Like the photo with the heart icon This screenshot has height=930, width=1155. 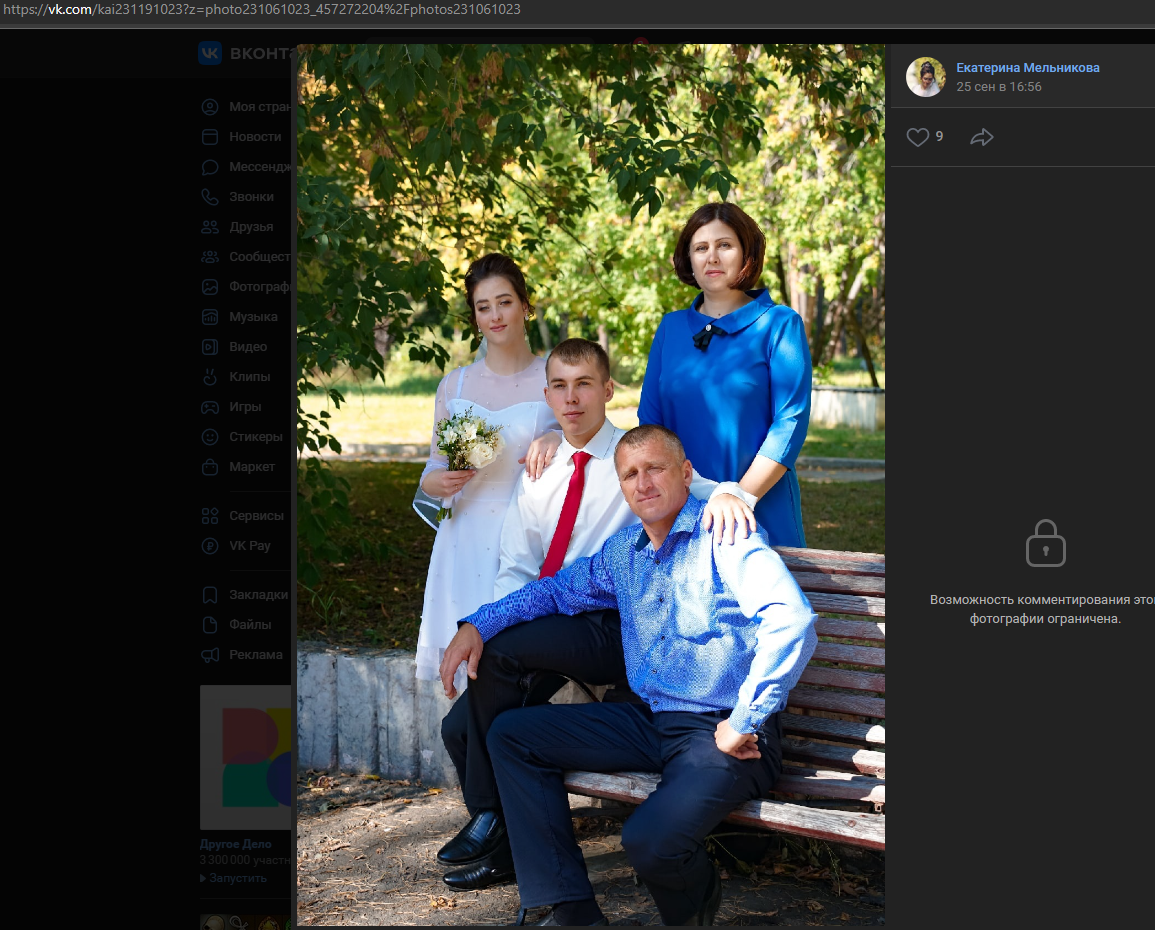click(917, 137)
